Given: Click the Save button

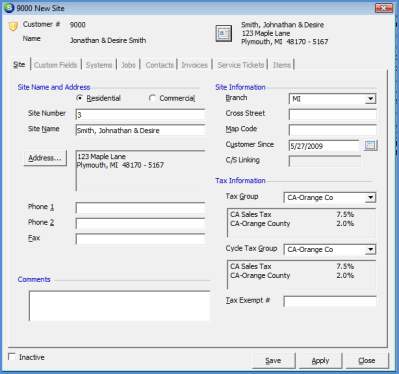Looking at the screenshot, I should click(273, 361).
